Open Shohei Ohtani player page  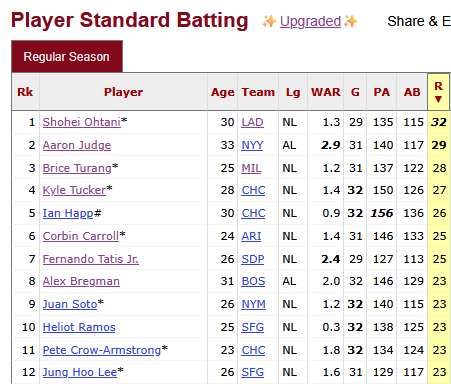(82, 122)
